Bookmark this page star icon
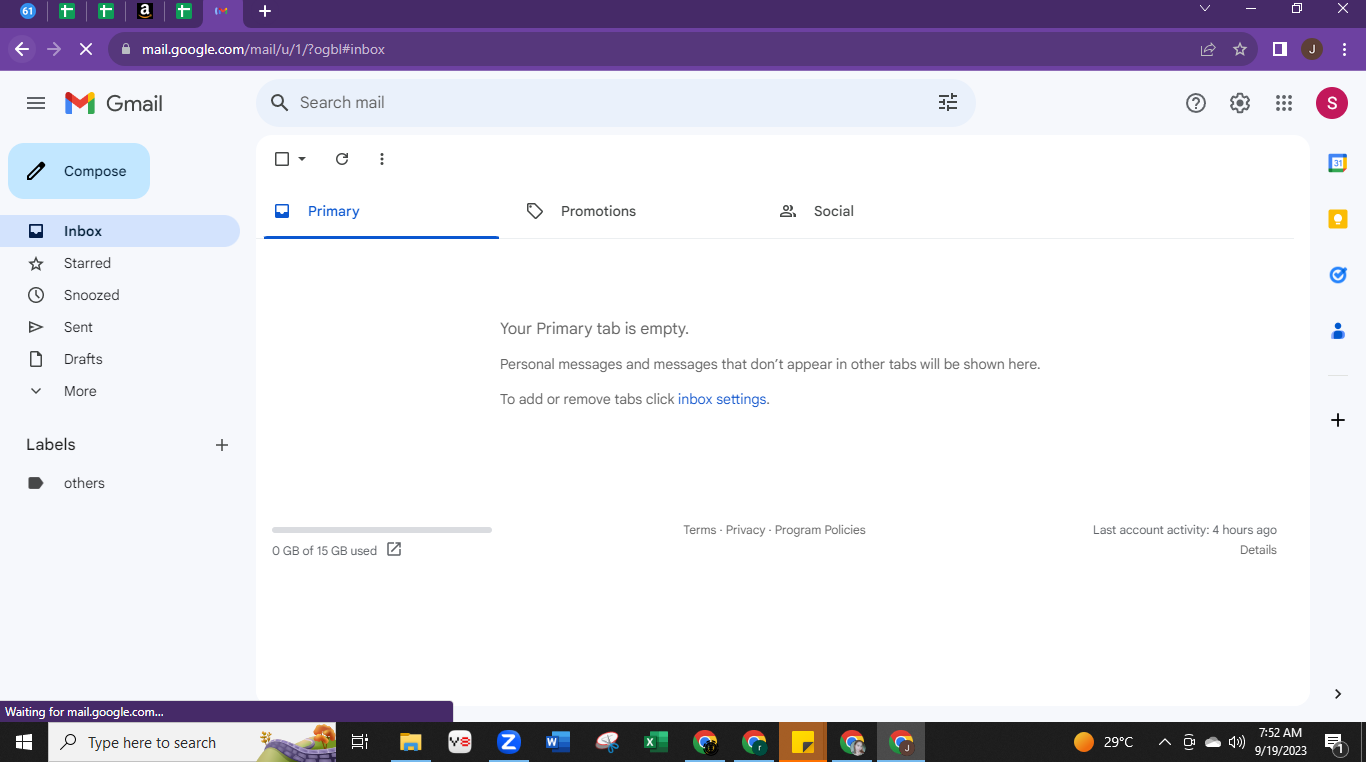Viewport: 1366px width, 762px height. click(x=1240, y=49)
